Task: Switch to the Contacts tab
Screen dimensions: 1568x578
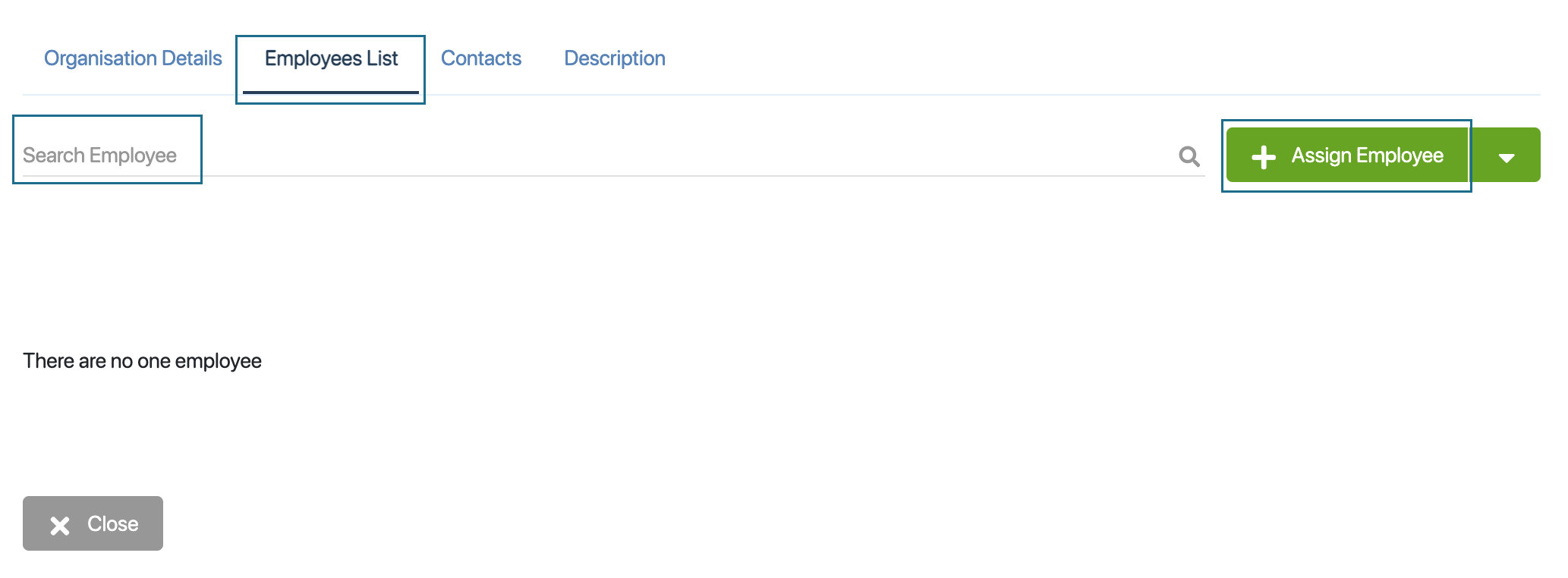Action: 481,58
